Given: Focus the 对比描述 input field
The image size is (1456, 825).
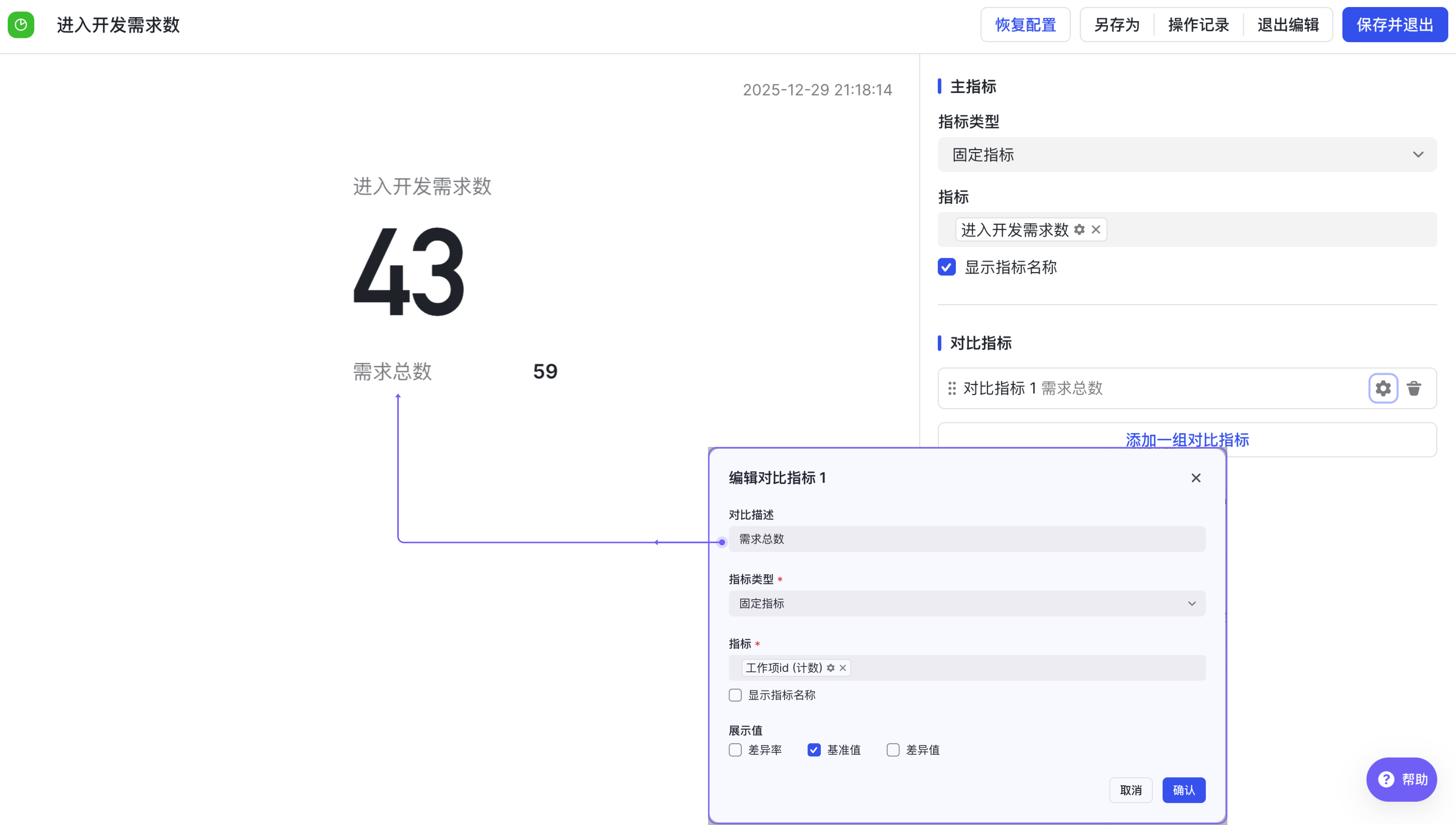Looking at the screenshot, I should click(967, 539).
